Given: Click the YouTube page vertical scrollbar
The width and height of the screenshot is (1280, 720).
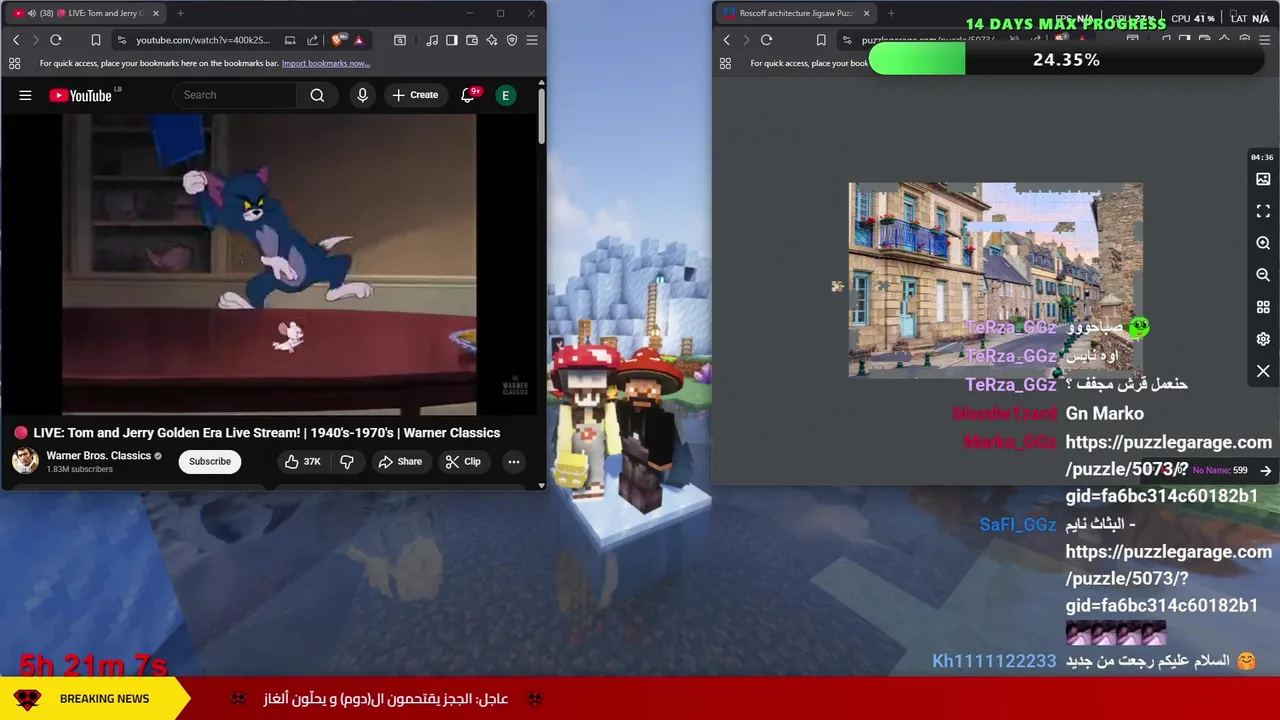Looking at the screenshot, I should pos(542,115).
